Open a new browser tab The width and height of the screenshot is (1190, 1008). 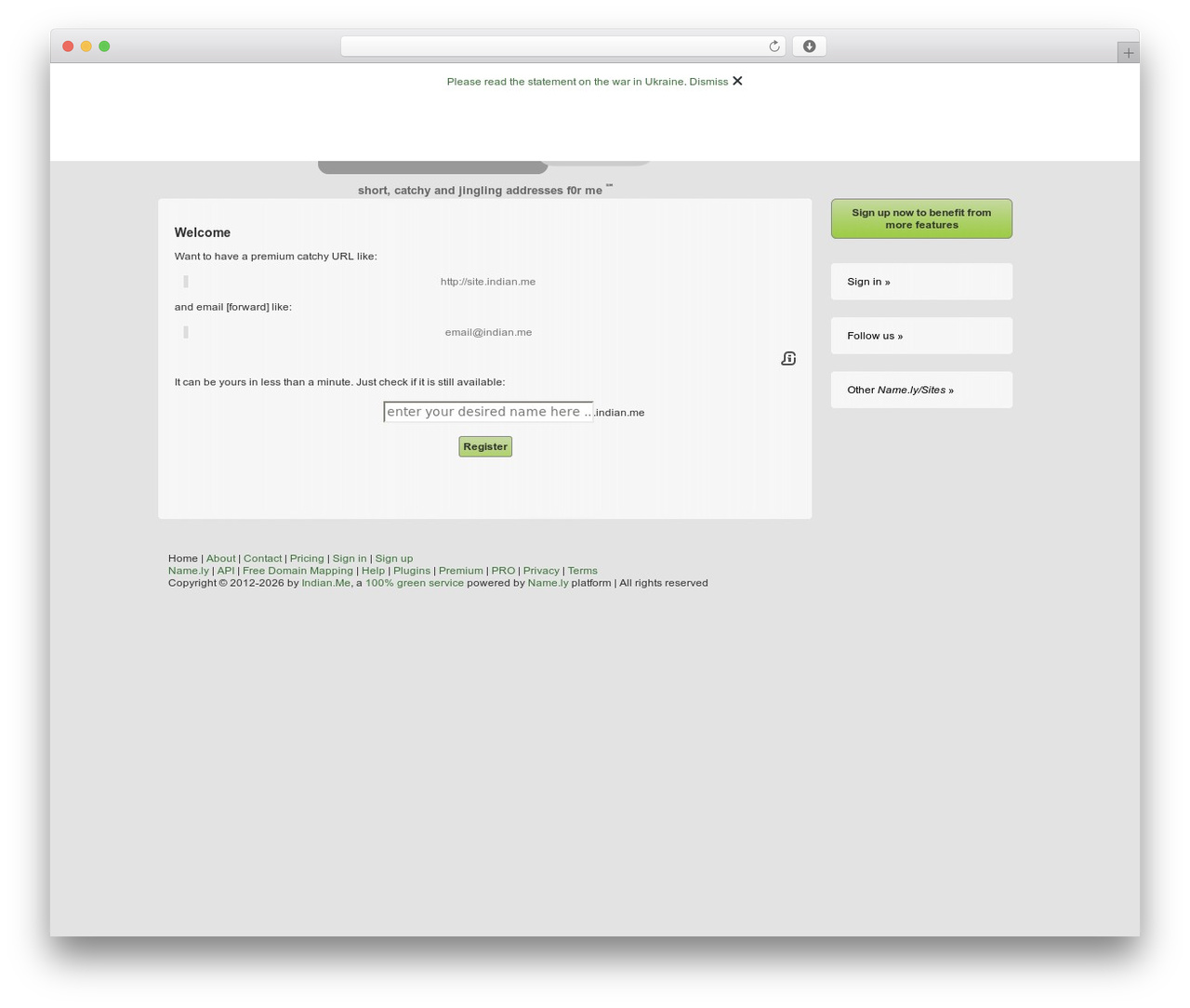(x=1128, y=53)
